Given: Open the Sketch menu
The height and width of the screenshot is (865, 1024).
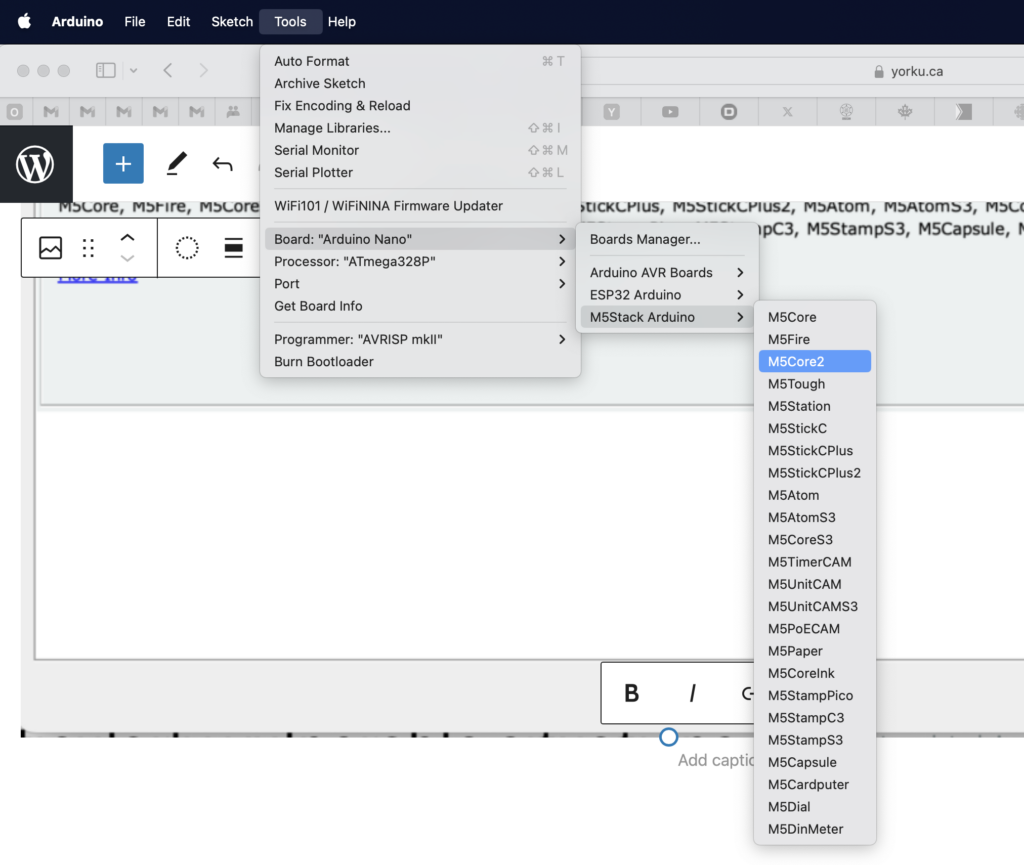Looking at the screenshot, I should pyautogui.click(x=232, y=22).
